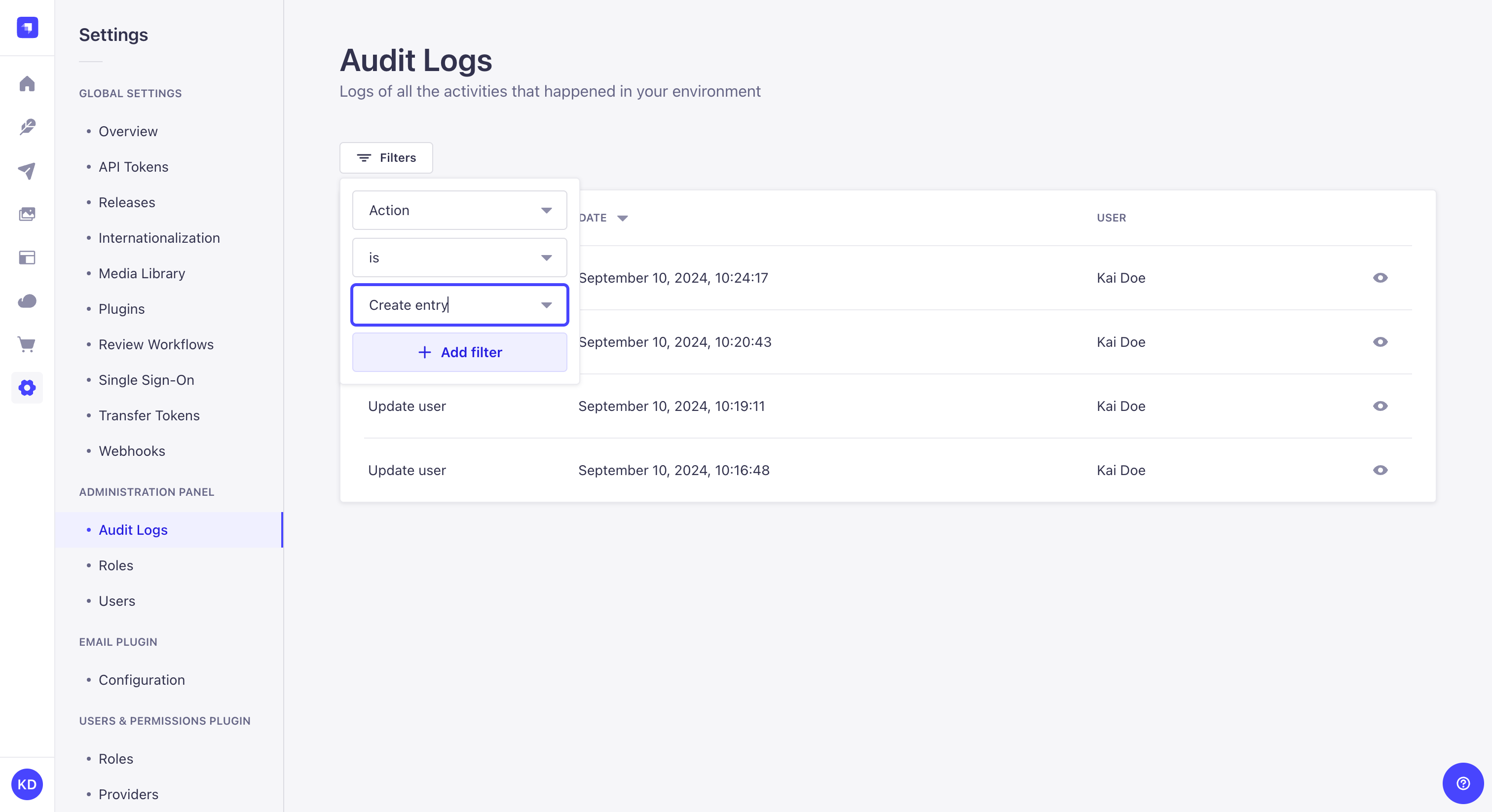Image resolution: width=1492 pixels, height=812 pixels.
Task: Open the Media Library icon in sidebar
Action: pos(27,214)
